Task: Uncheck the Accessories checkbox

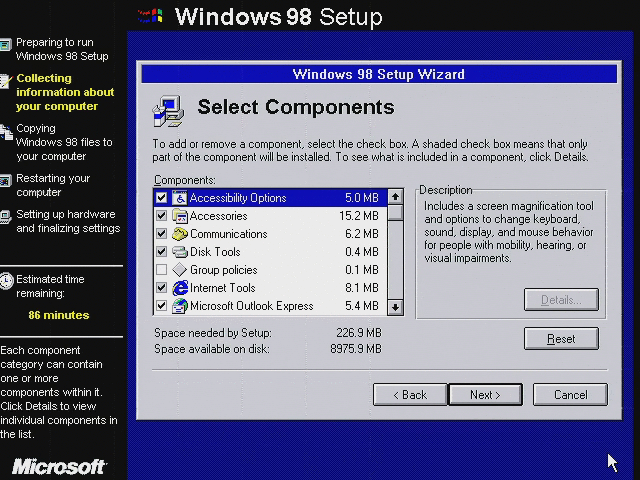Action: coord(162,216)
